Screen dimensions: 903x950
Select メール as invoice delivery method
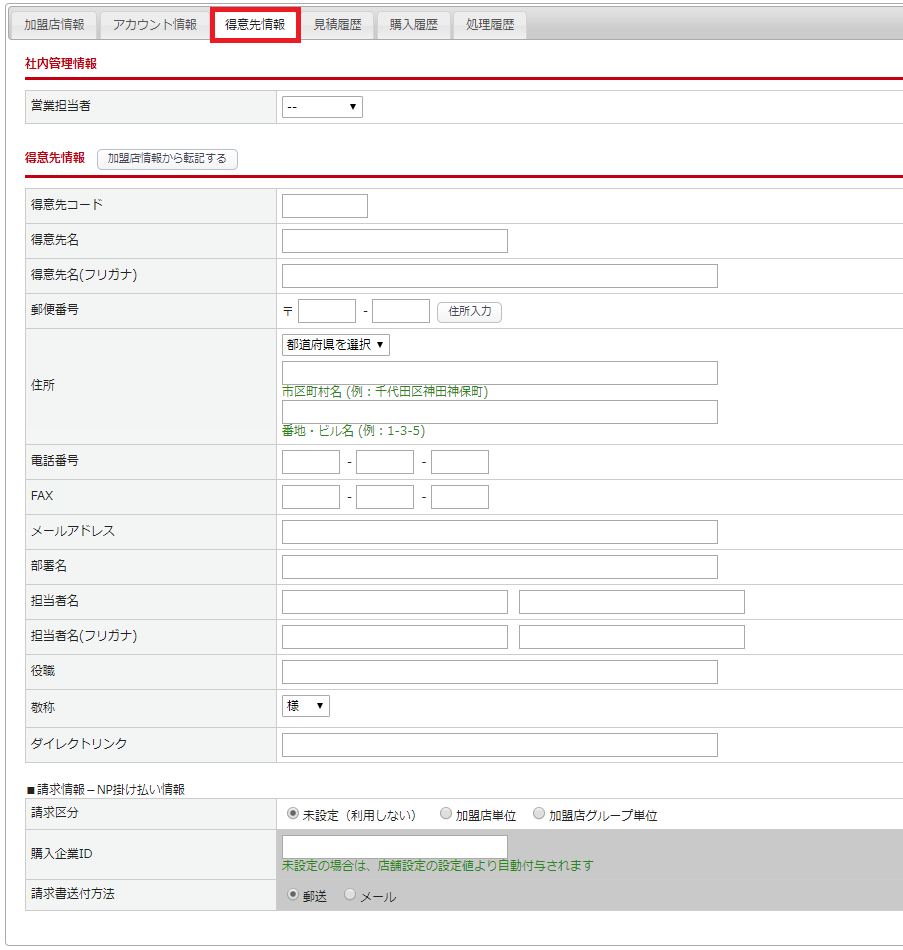pyautogui.click(x=350, y=895)
